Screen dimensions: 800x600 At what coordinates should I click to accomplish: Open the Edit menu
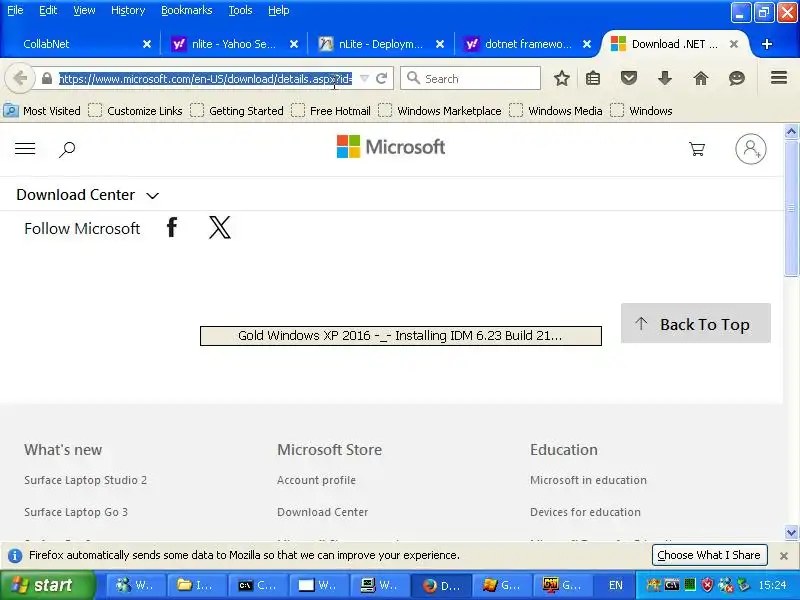coord(48,10)
